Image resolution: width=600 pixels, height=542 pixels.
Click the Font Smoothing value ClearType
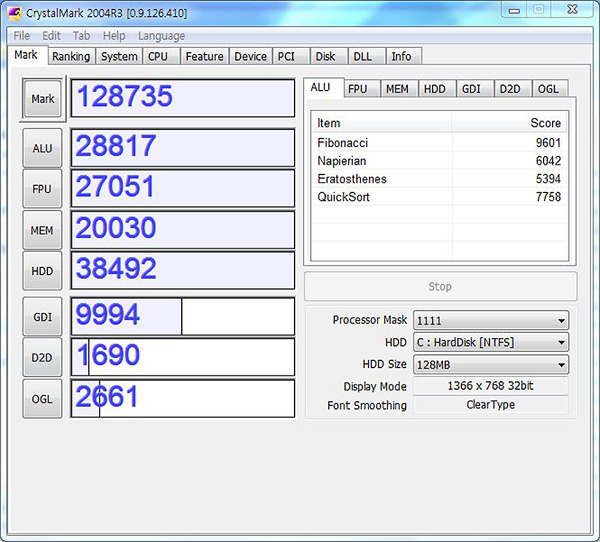coord(491,405)
